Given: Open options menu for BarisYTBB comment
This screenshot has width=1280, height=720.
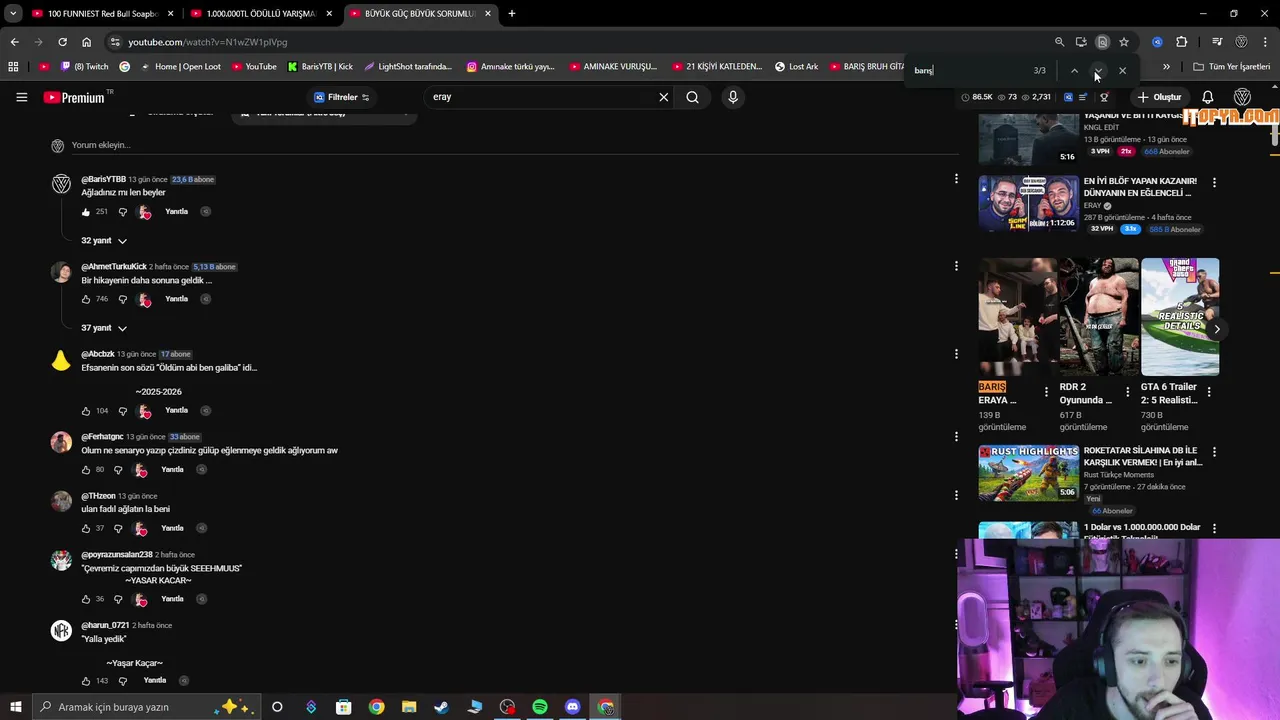Looking at the screenshot, I should pyautogui.click(x=956, y=179).
